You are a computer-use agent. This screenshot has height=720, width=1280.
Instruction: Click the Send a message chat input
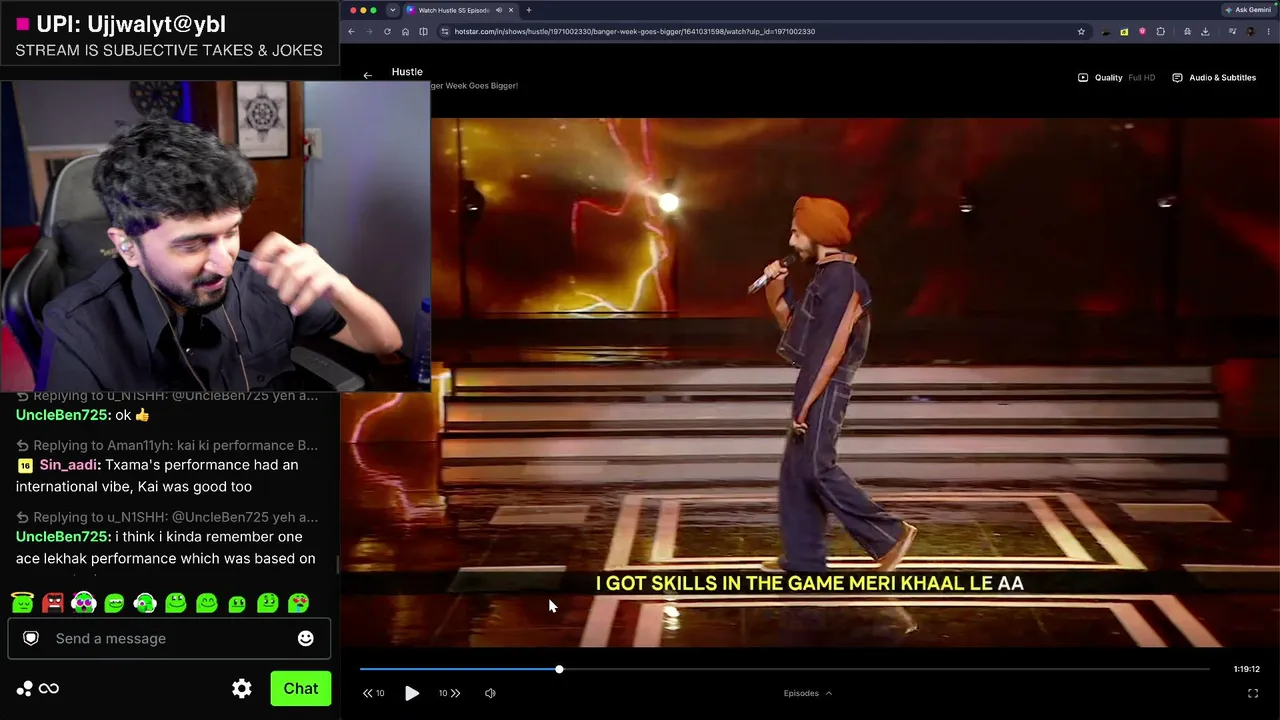(169, 638)
